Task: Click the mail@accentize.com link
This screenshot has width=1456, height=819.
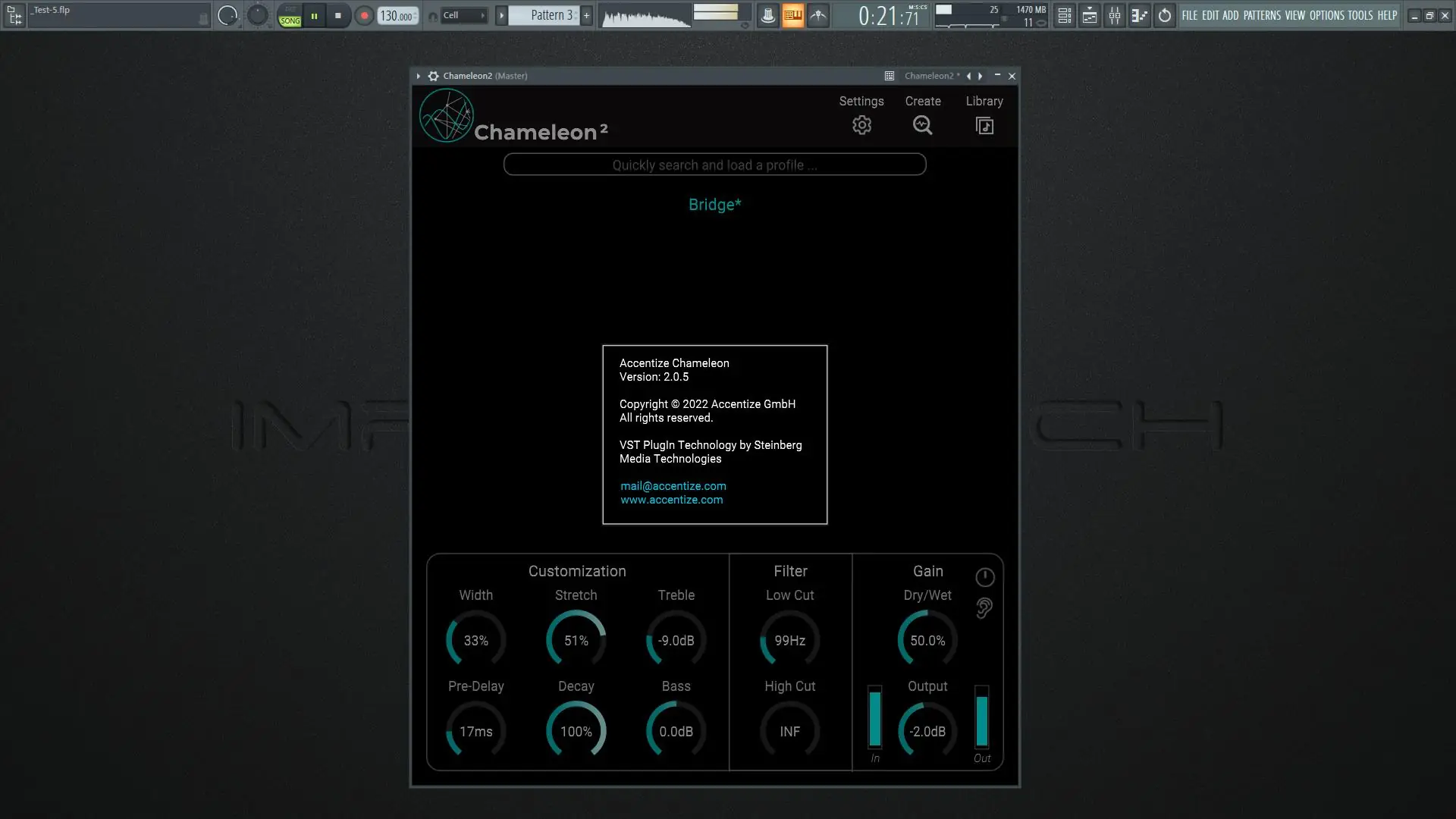Action: pos(673,486)
